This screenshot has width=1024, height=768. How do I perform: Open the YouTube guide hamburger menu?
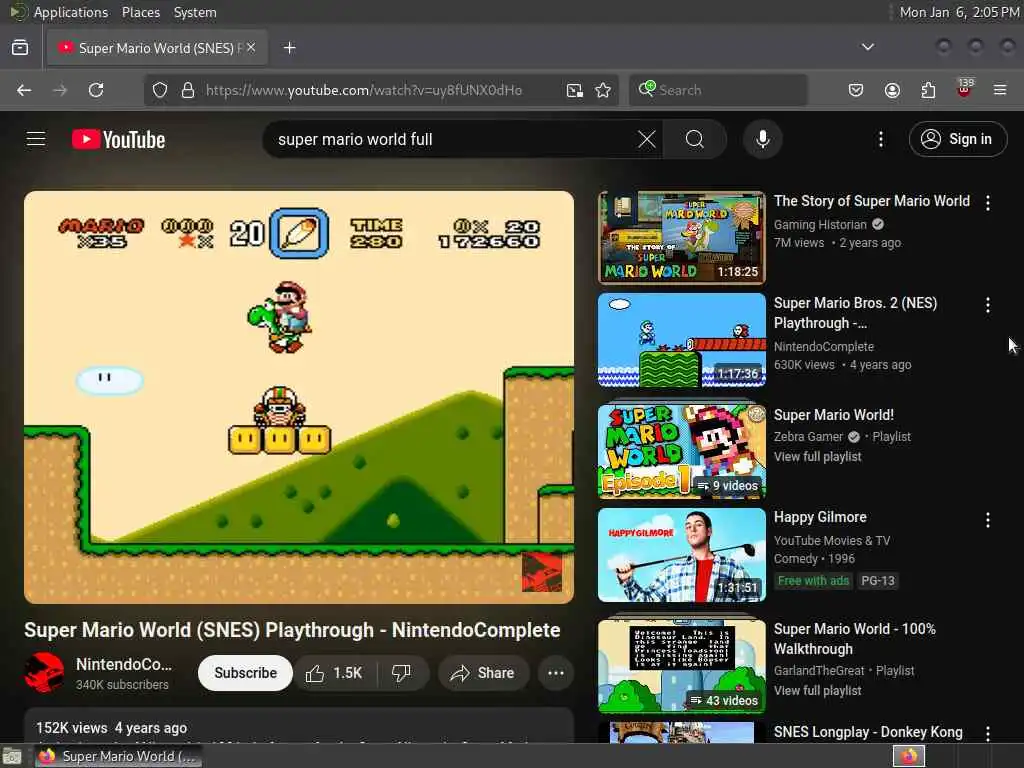(x=36, y=139)
